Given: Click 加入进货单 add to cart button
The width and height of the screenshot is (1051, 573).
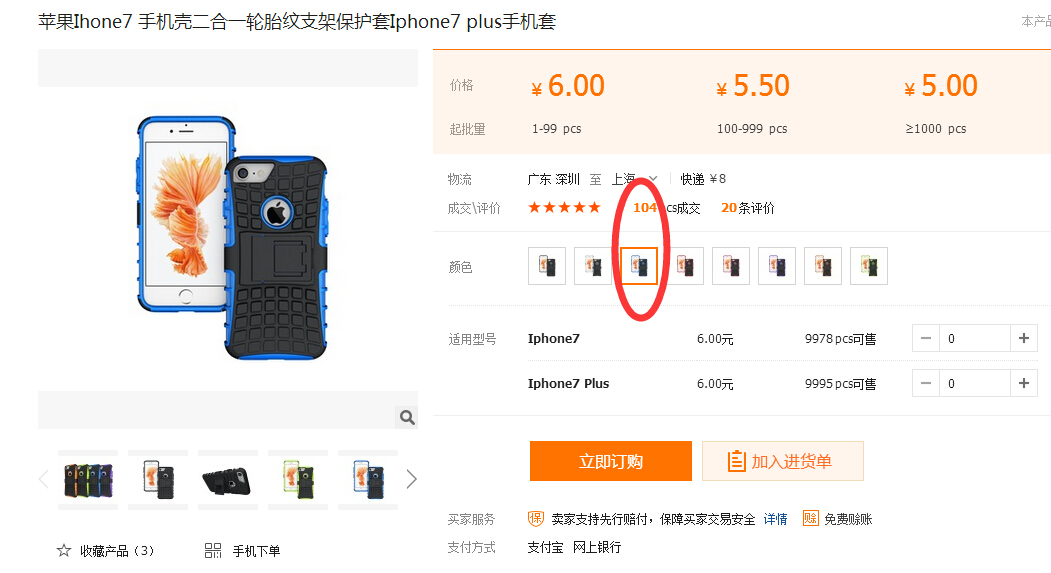Looking at the screenshot, I should pos(783,461).
